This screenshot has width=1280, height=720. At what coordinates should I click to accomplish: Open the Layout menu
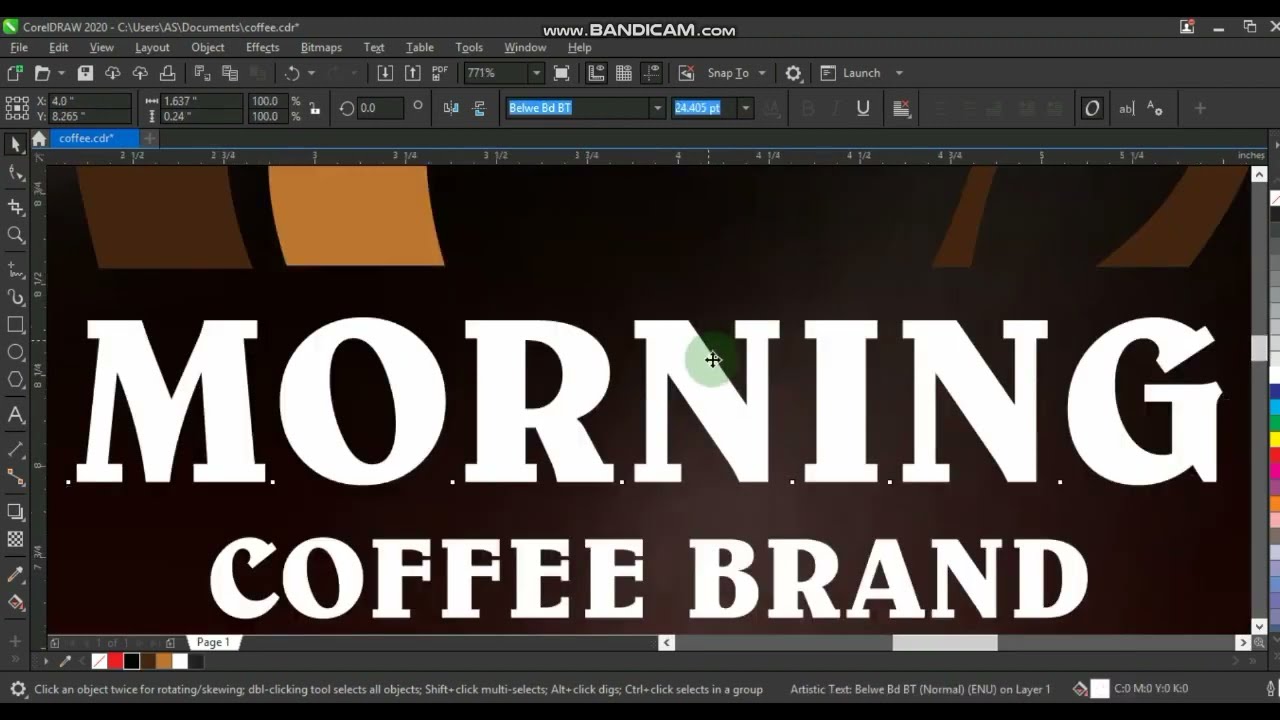pos(152,47)
